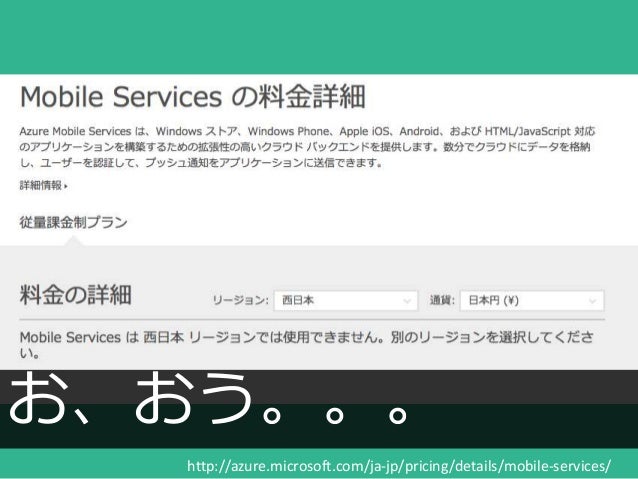Open the リージョン dropdown showing 西日本

click(x=346, y=300)
